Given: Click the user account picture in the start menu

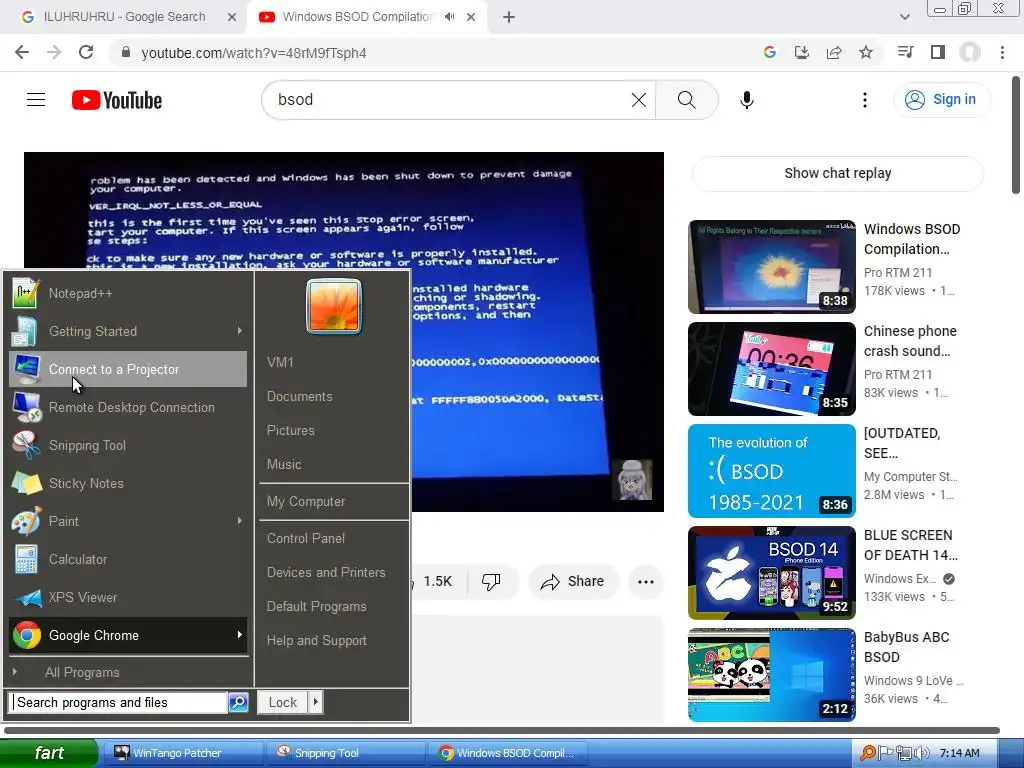Looking at the screenshot, I should coord(333,306).
